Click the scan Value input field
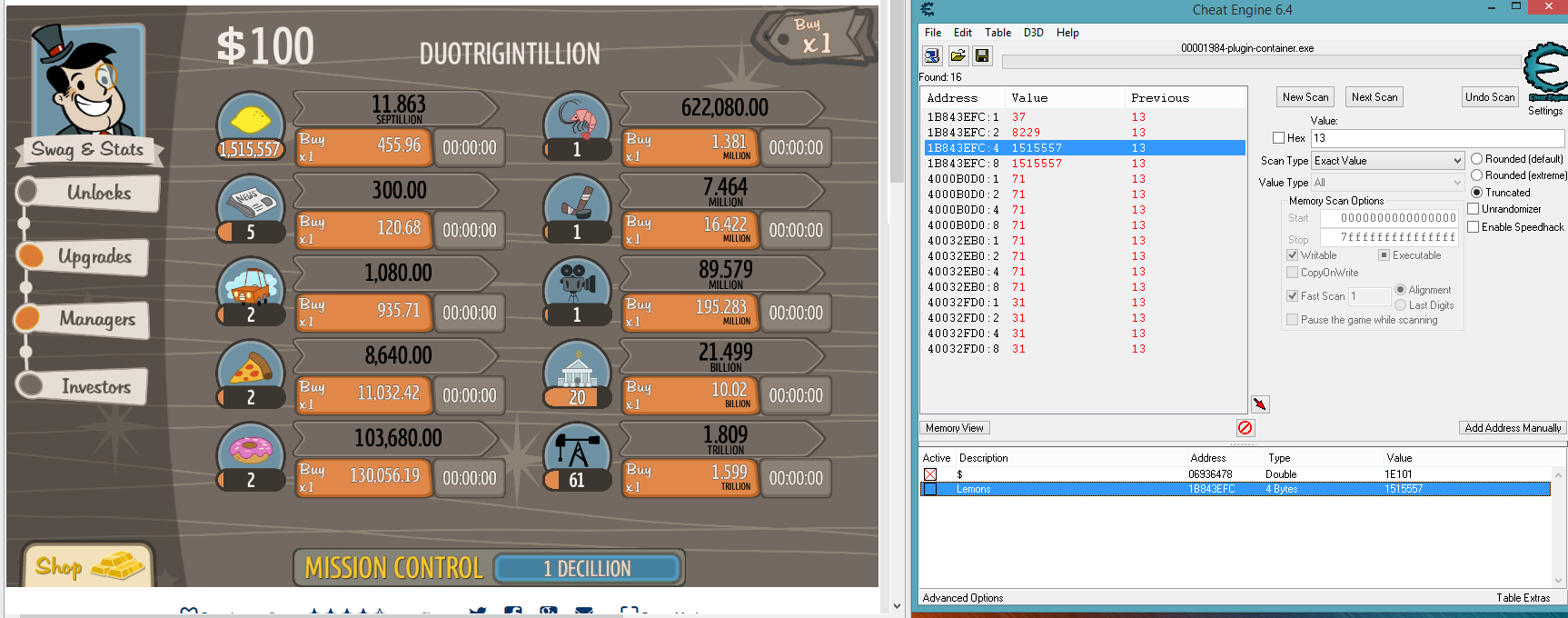The image size is (1568, 618). (1437, 138)
